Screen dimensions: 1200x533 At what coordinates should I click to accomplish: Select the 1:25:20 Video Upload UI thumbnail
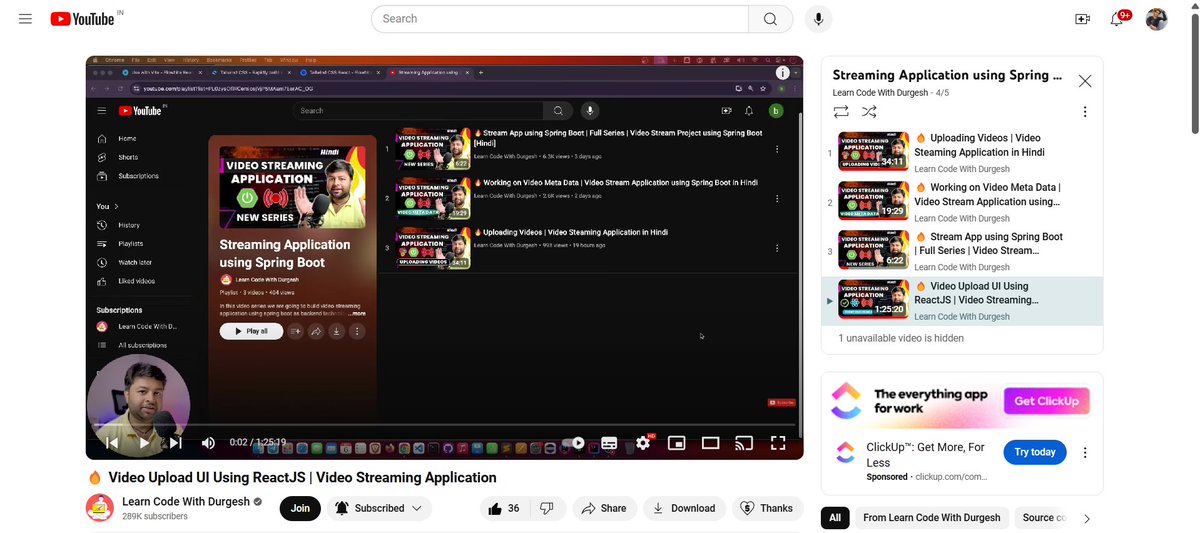[873, 300]
